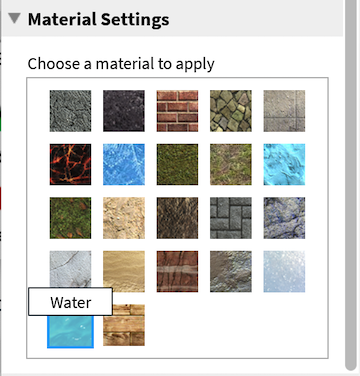This screenshot has height=376, width=360.
Task: Pick the Cracked Lava material
Action: 70,164
